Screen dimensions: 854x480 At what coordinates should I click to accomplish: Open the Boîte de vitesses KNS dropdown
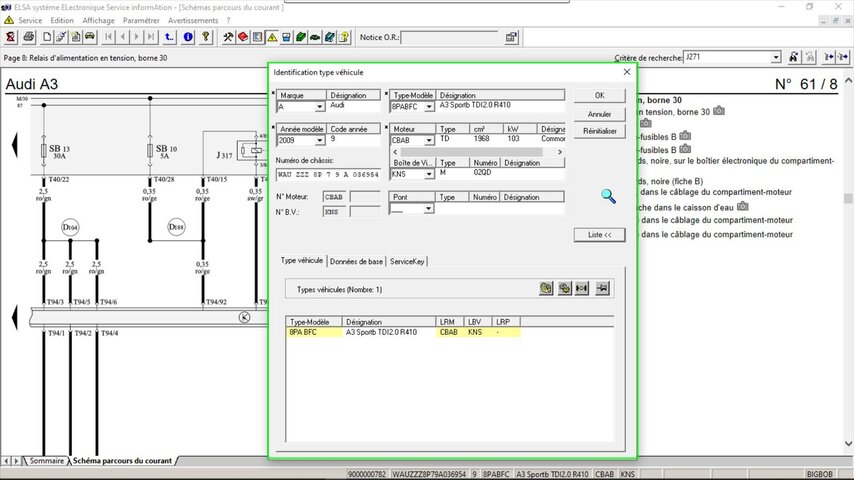pos(429,174)
